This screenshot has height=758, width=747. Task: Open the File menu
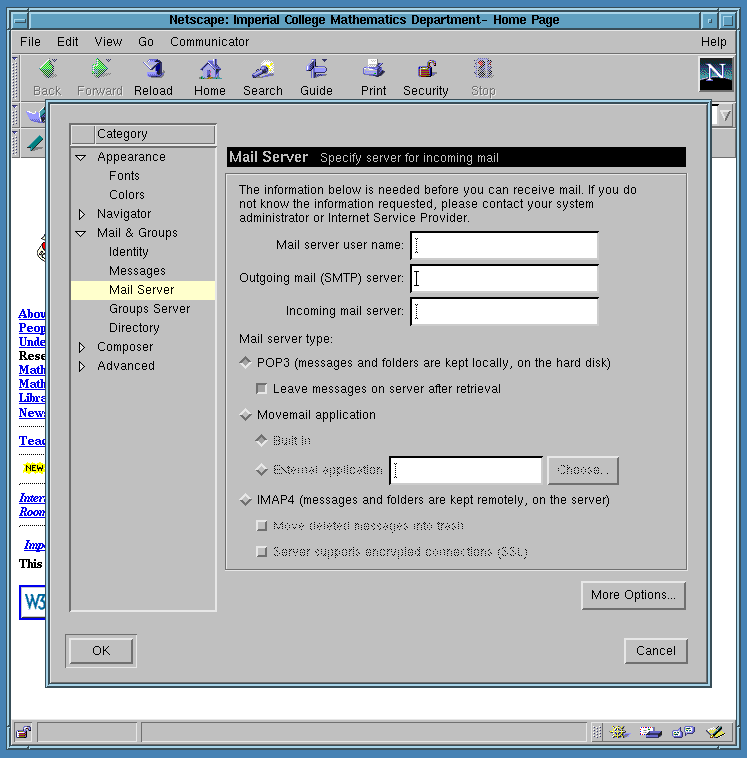tap(30, 42)
